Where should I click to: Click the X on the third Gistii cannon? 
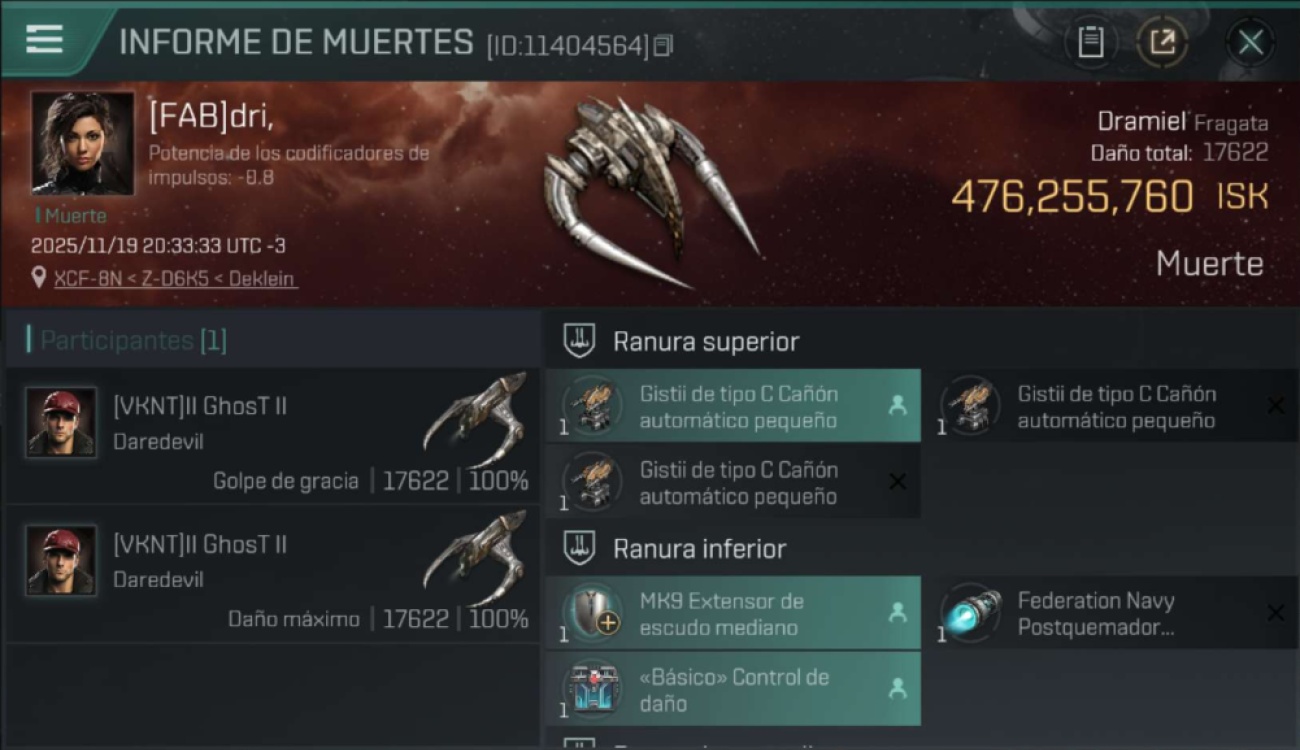coord(897,482)
